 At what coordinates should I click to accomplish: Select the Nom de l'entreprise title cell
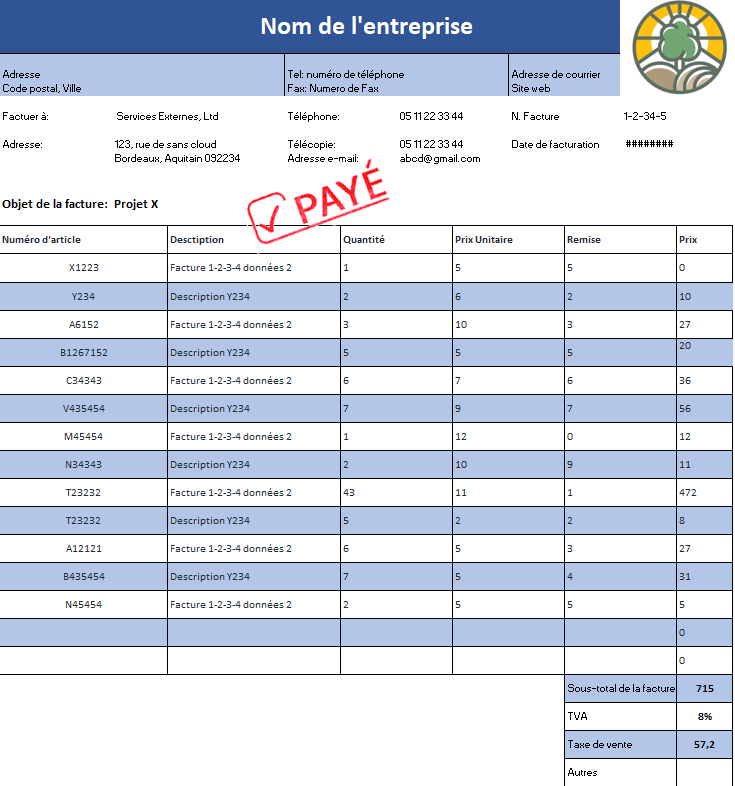[x=310, y=27]
